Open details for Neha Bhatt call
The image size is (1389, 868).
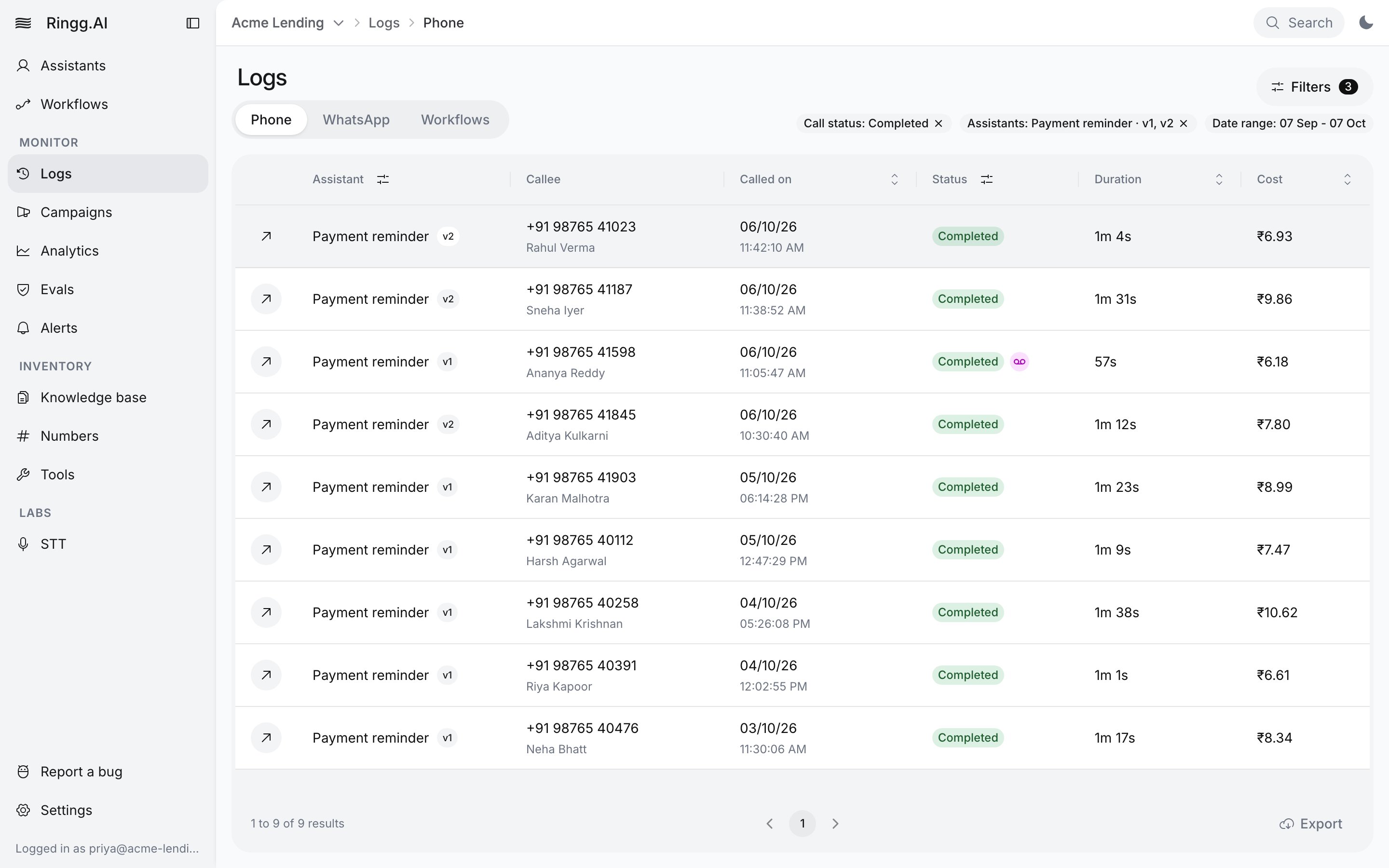point(266,737)
